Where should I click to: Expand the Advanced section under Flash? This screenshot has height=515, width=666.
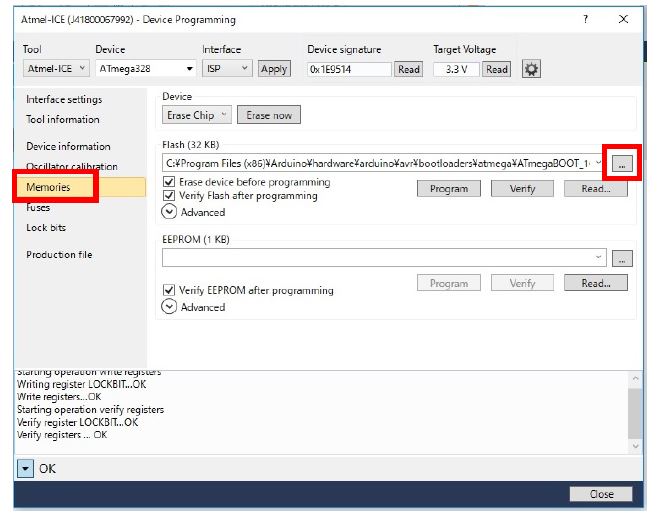tap(169, 212)
